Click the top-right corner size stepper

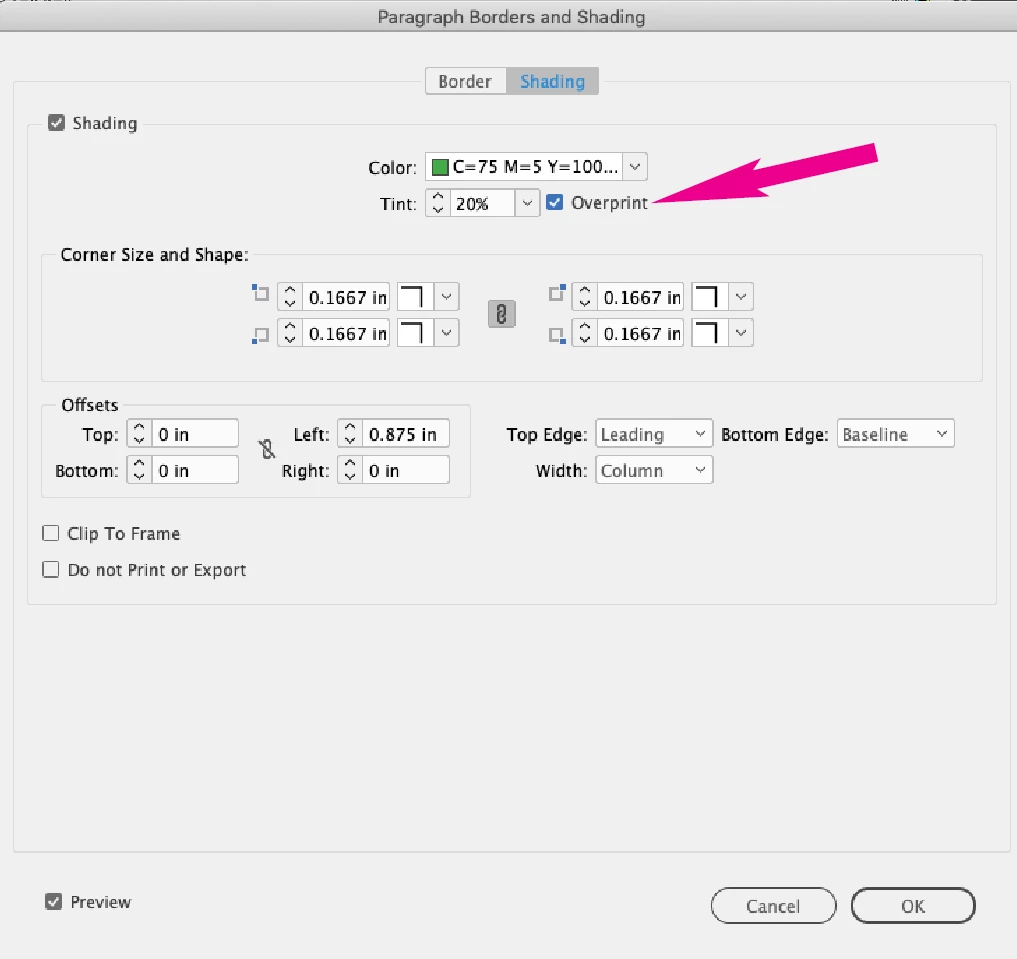(584, 297)
